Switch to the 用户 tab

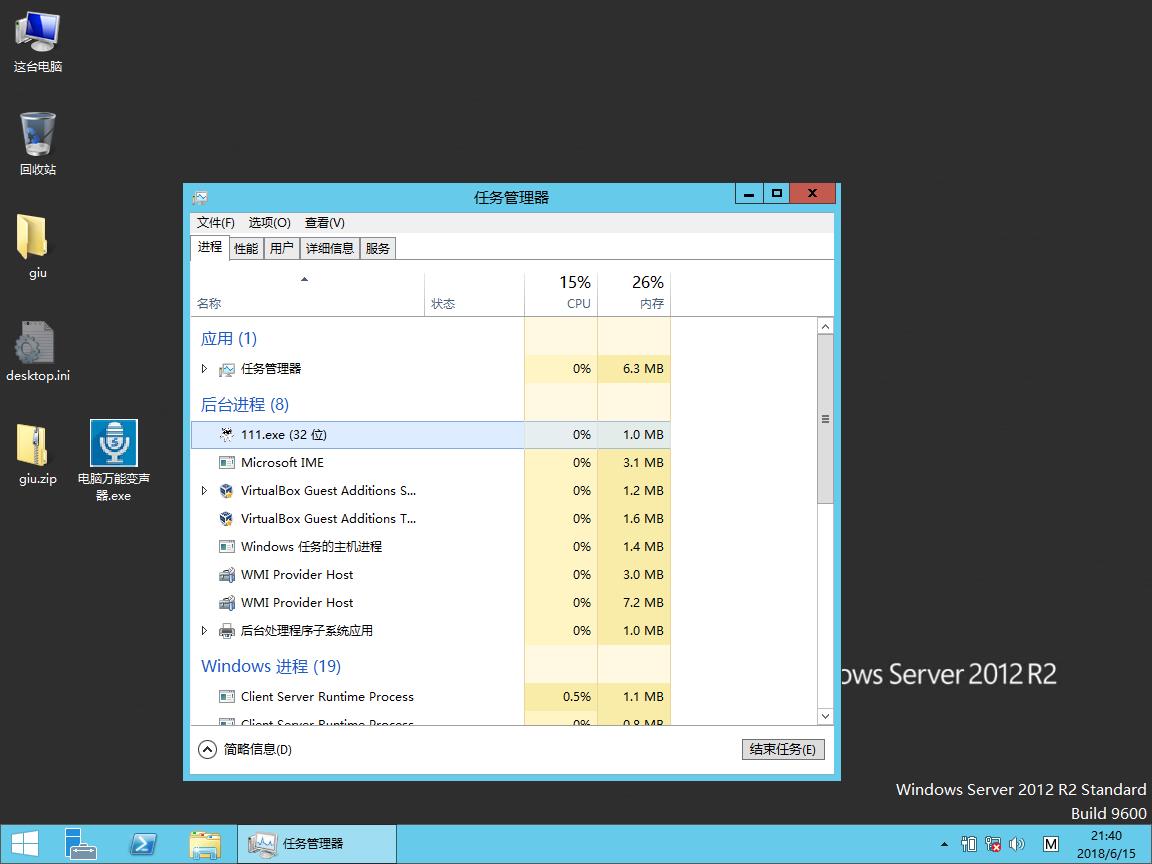281,248
